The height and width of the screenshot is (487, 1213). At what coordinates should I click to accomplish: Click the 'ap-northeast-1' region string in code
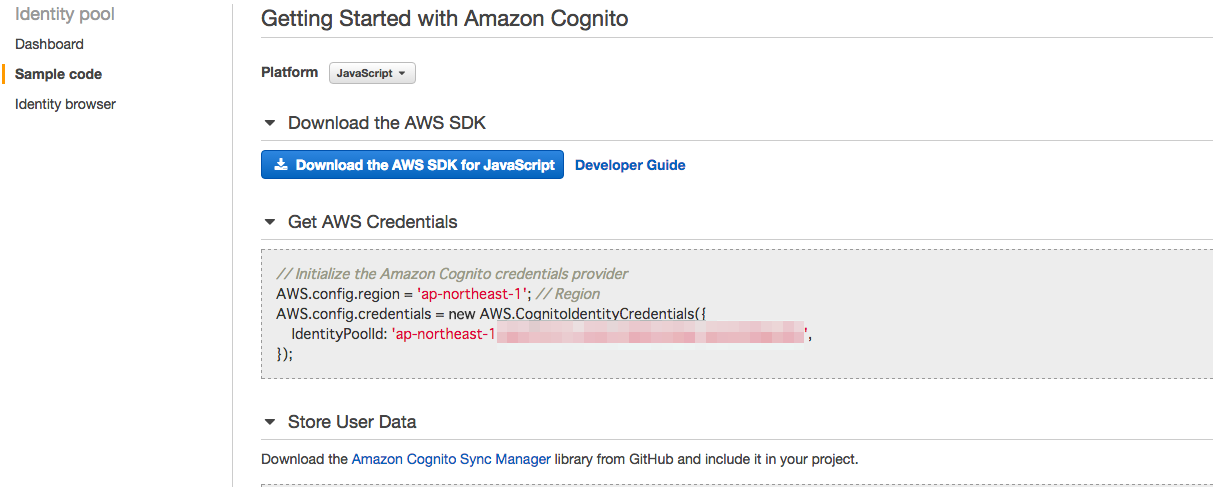473,294
